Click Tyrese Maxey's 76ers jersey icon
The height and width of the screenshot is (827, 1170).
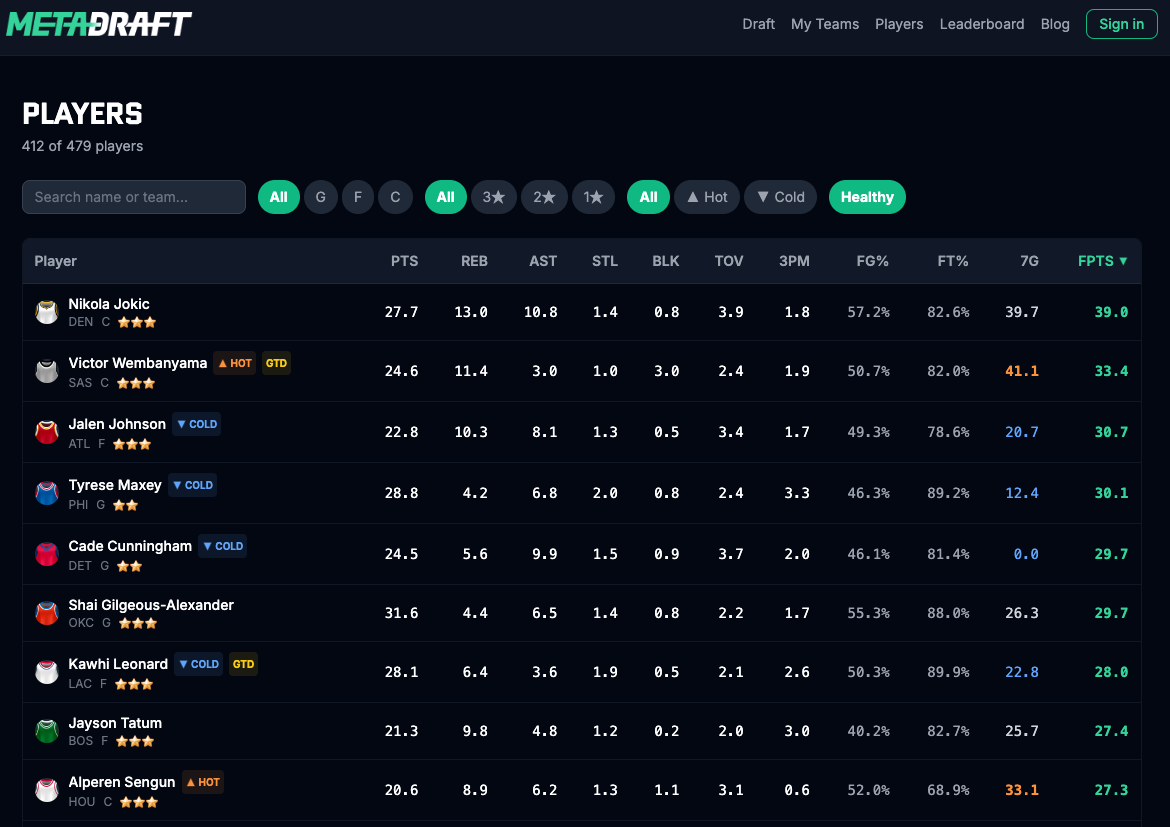tap(46, 494)
